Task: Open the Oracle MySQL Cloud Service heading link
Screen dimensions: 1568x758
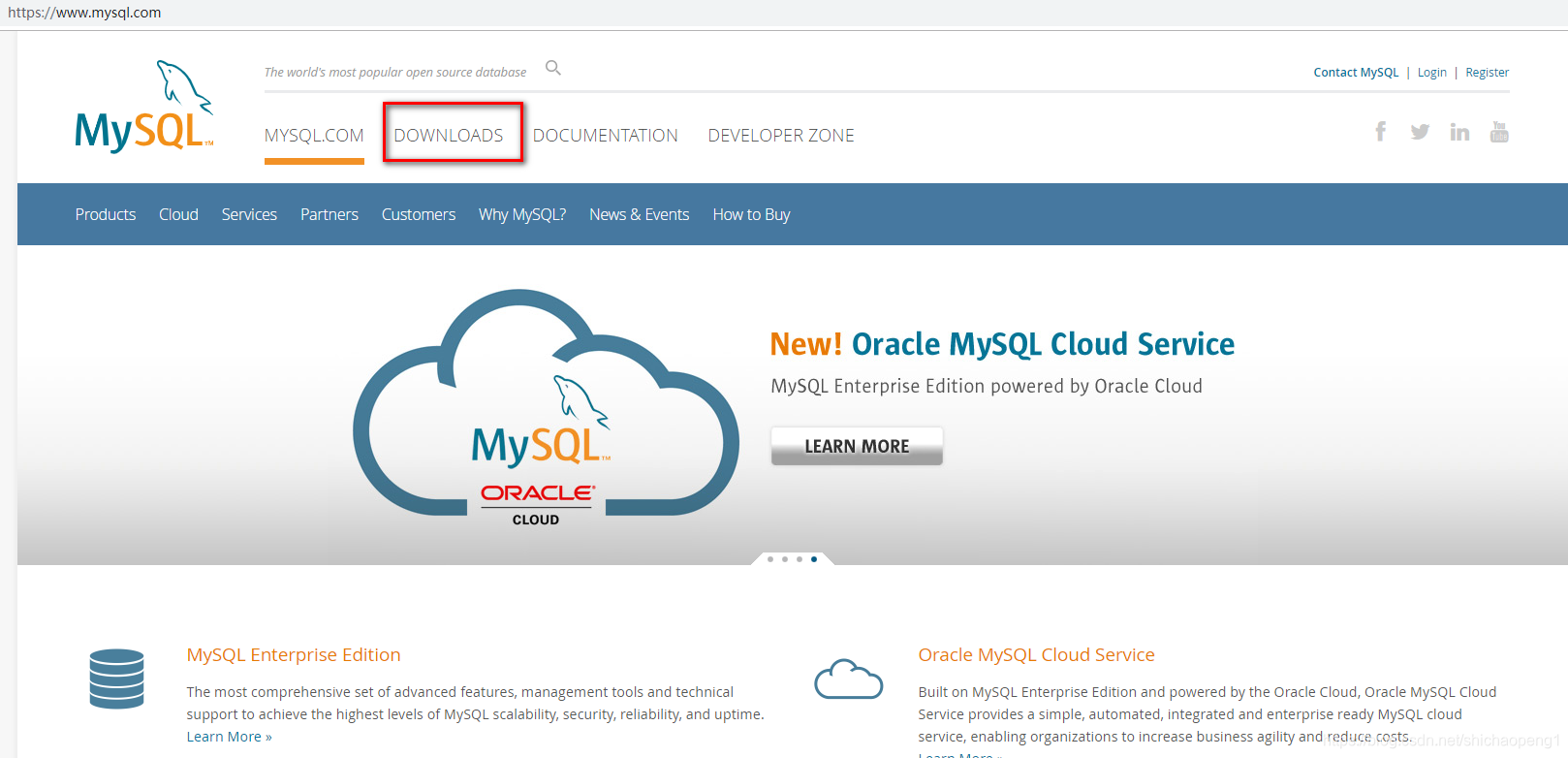Action: tap(1036, 655)
